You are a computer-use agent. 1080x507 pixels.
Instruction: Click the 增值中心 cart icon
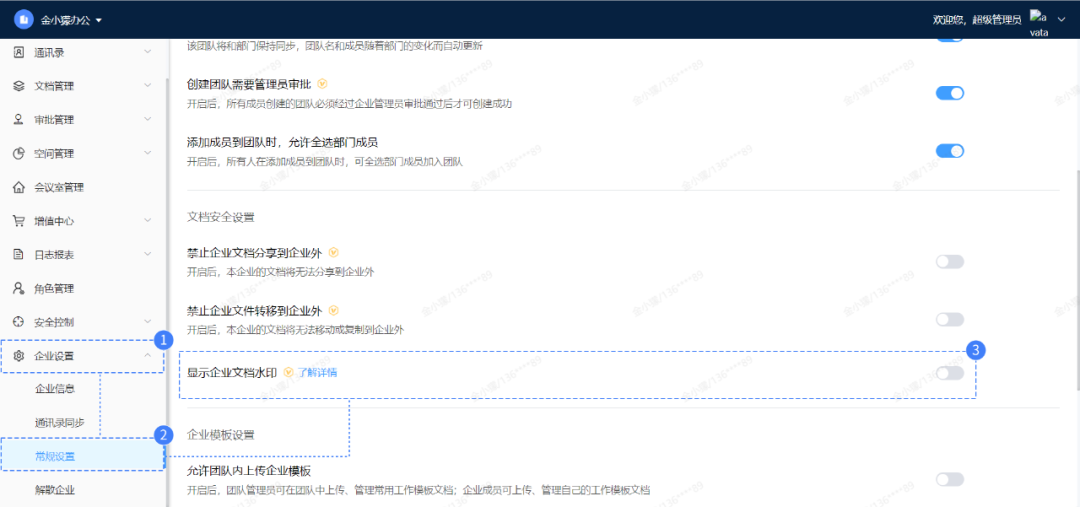19,221
